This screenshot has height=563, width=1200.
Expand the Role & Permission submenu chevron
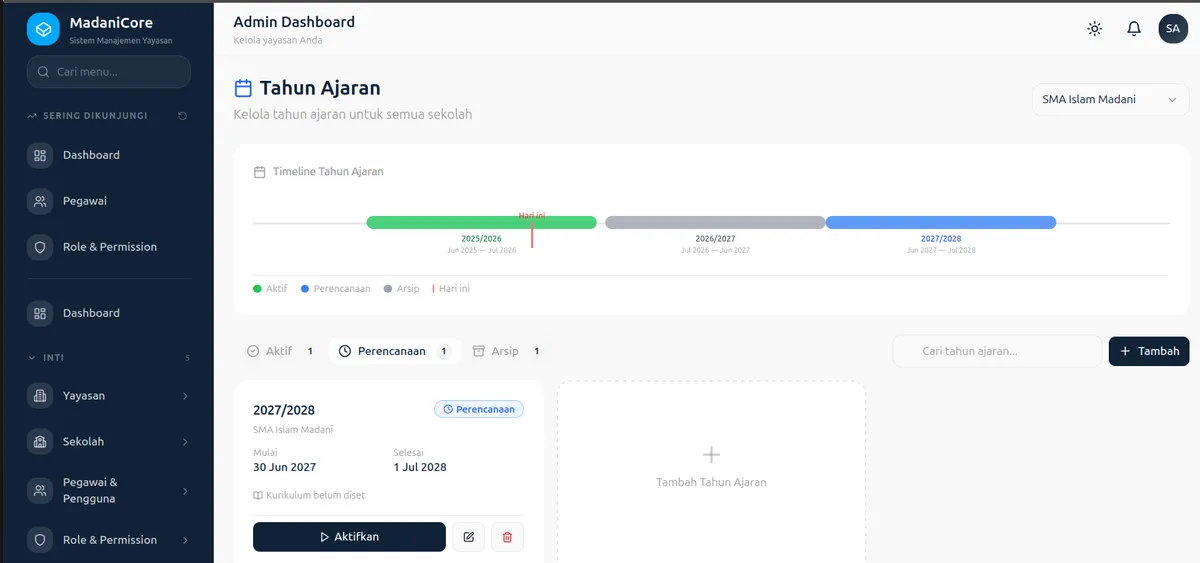coord(185,540)
